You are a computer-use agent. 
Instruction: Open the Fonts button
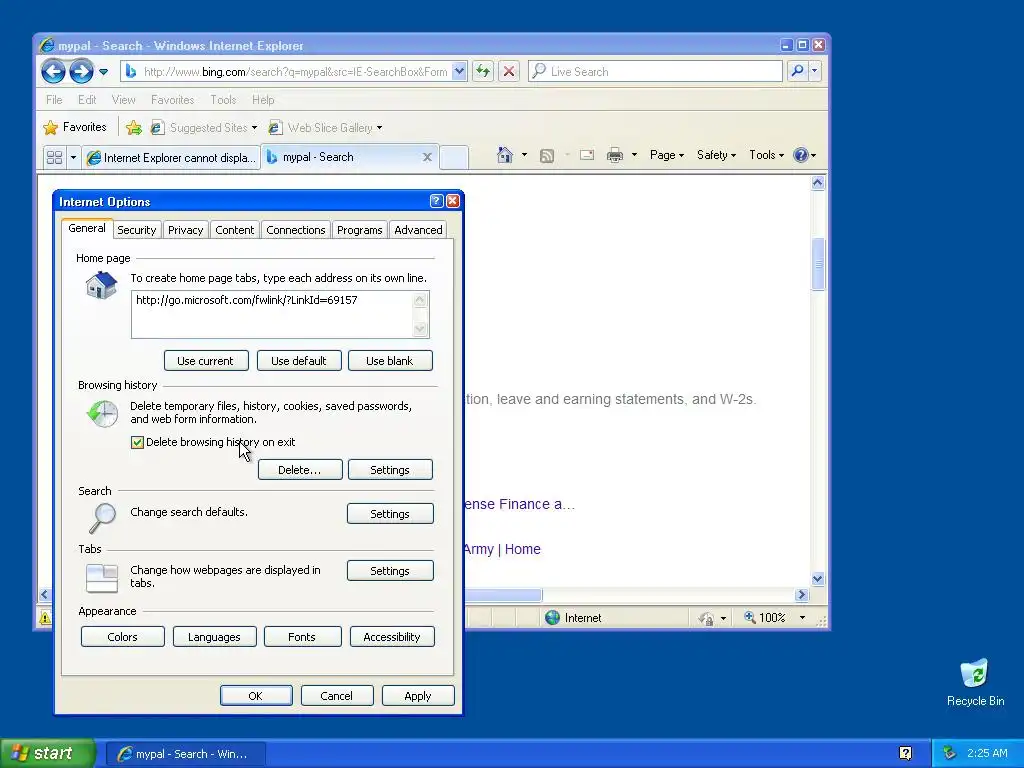302,637
